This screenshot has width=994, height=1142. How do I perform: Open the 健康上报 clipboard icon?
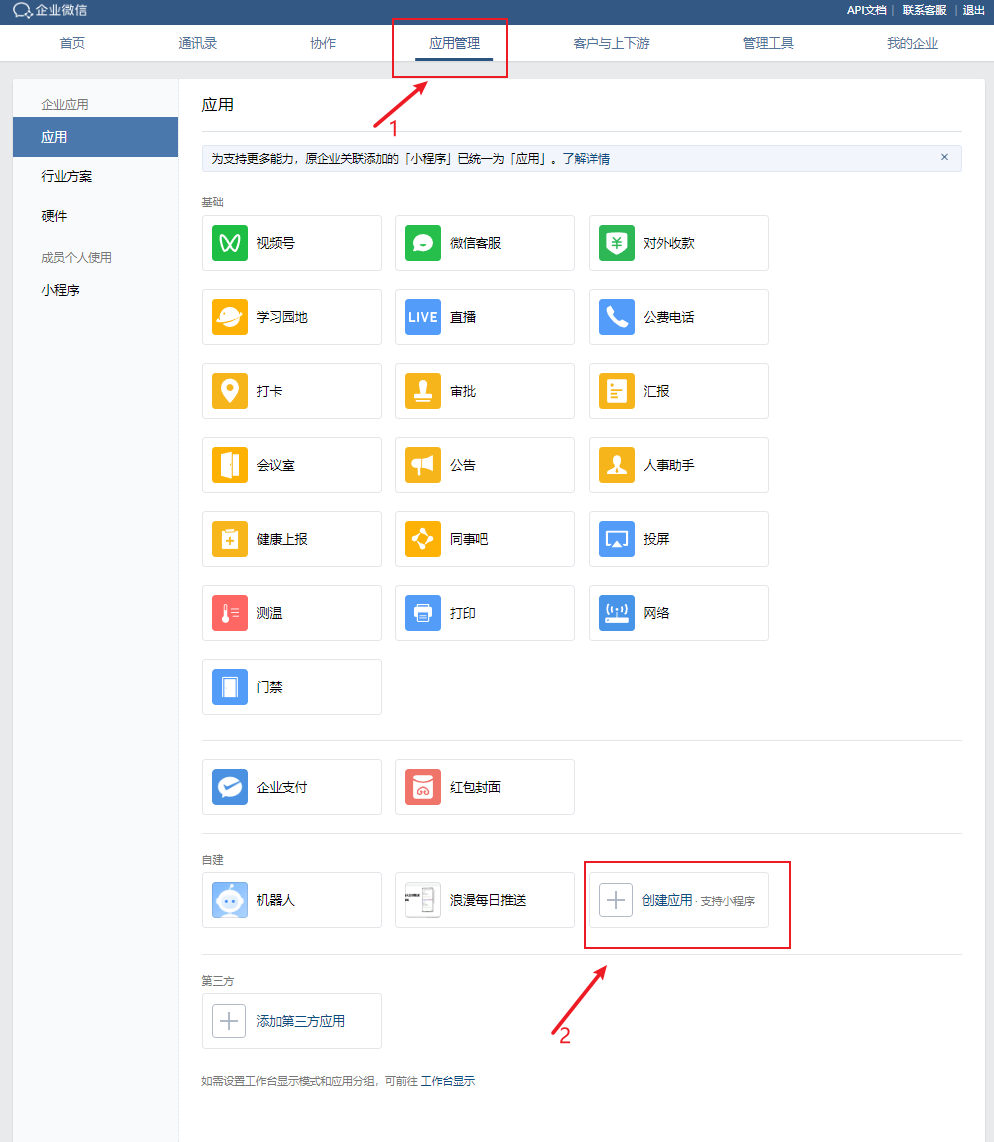pos(230,539)
